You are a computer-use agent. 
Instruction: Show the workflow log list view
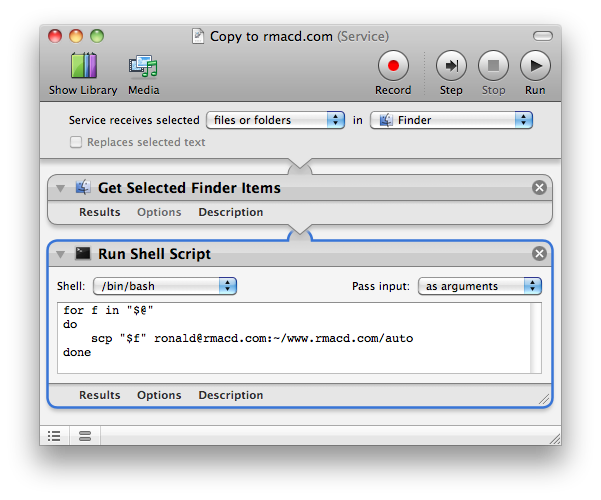click(54, 435)
